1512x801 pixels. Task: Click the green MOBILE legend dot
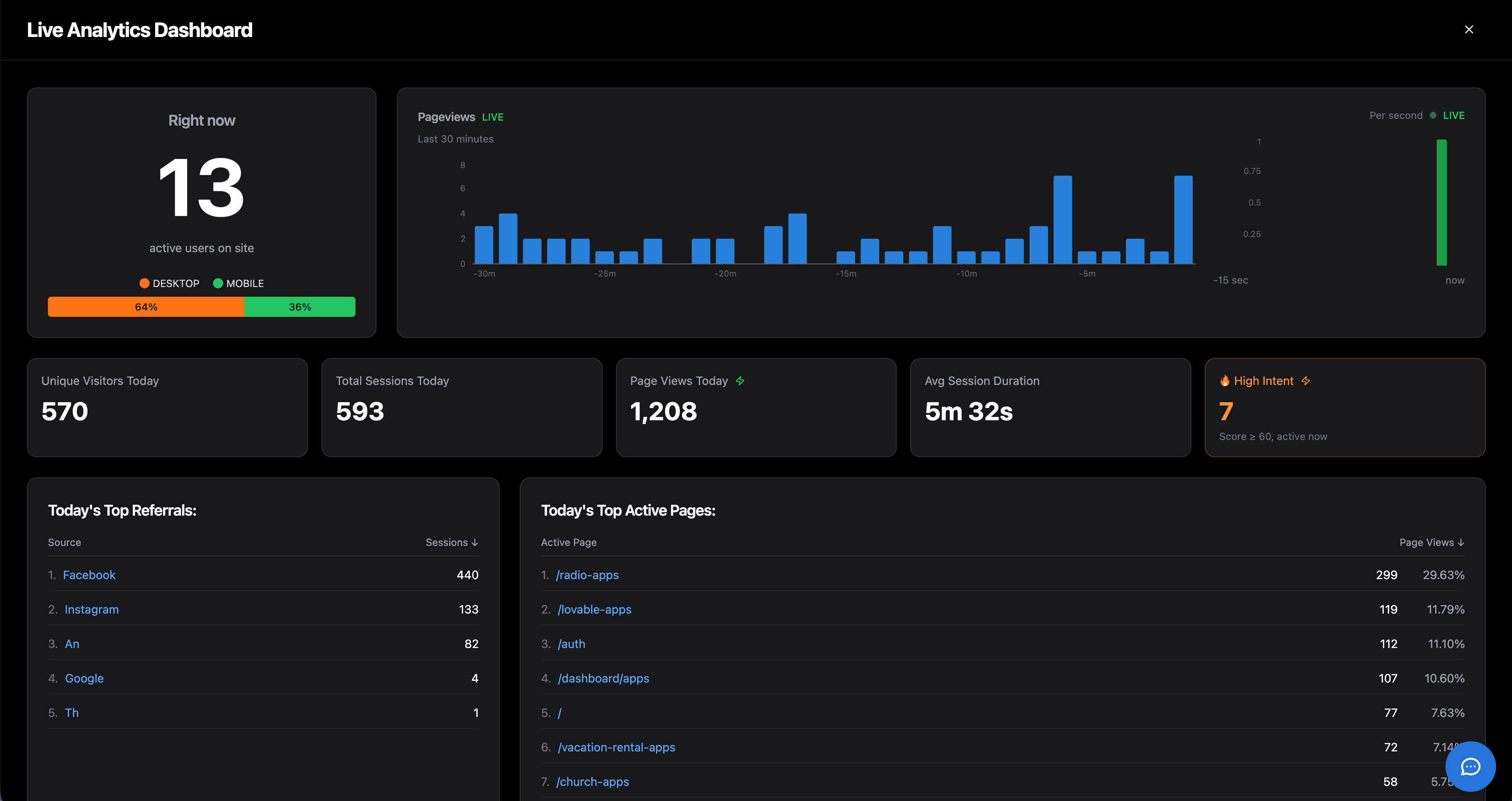[219, 283]
